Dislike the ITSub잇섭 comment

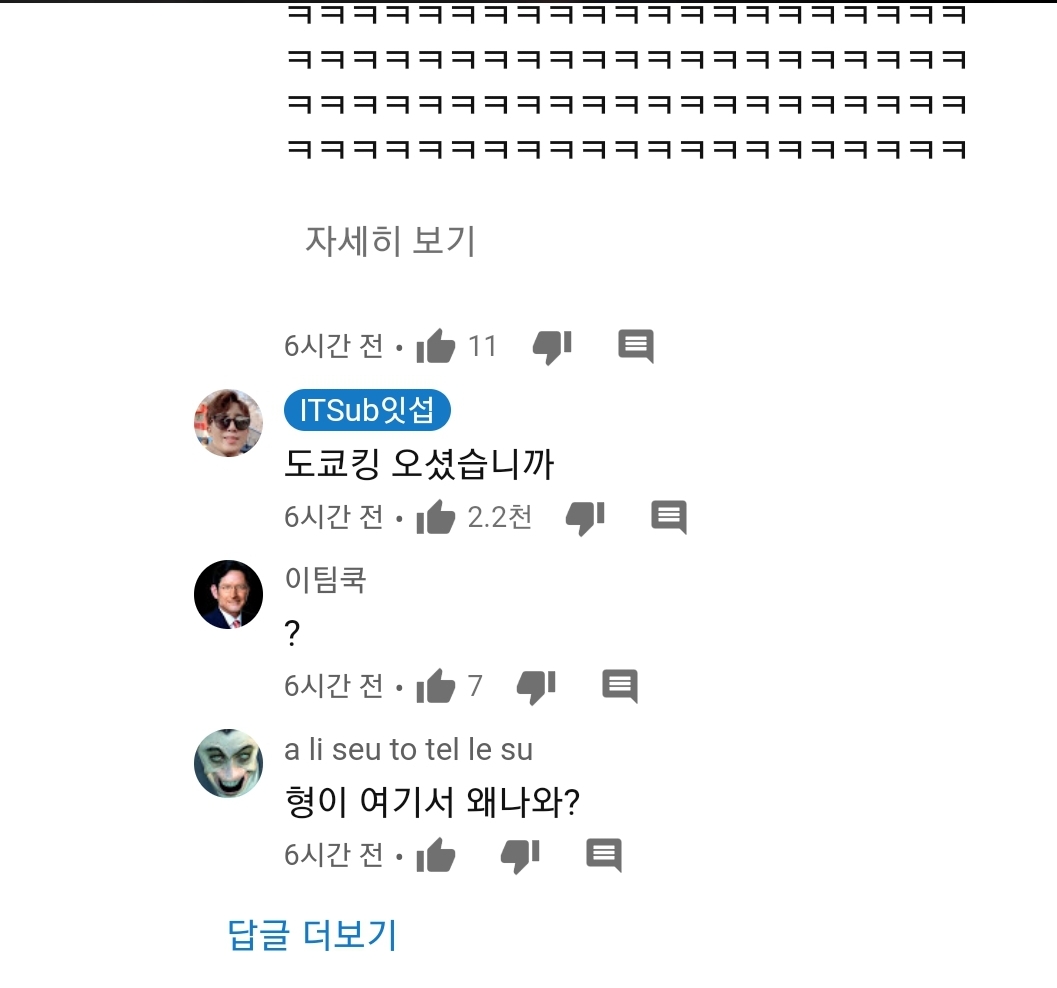coord(585,517)
